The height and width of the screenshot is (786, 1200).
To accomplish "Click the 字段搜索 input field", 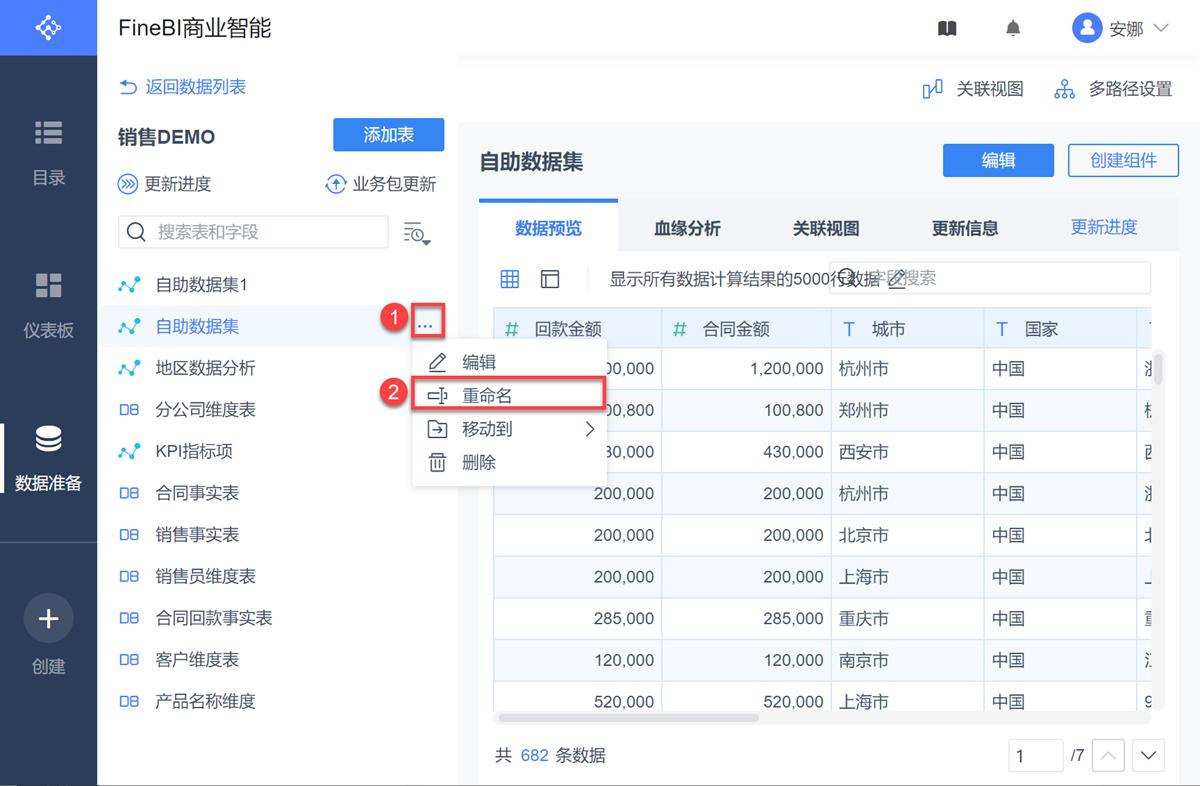I will [x=990, y=277].
